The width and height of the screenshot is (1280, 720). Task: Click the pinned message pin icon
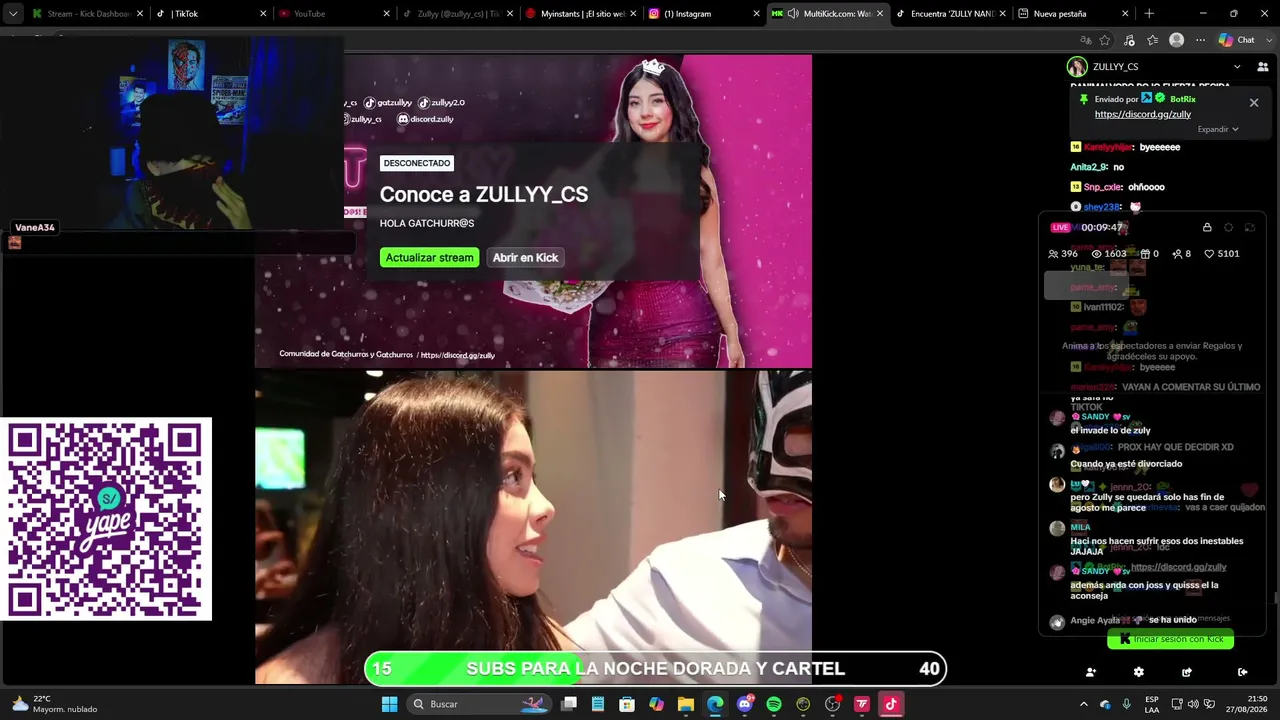pyautogui.click(x=1083, y=99)
